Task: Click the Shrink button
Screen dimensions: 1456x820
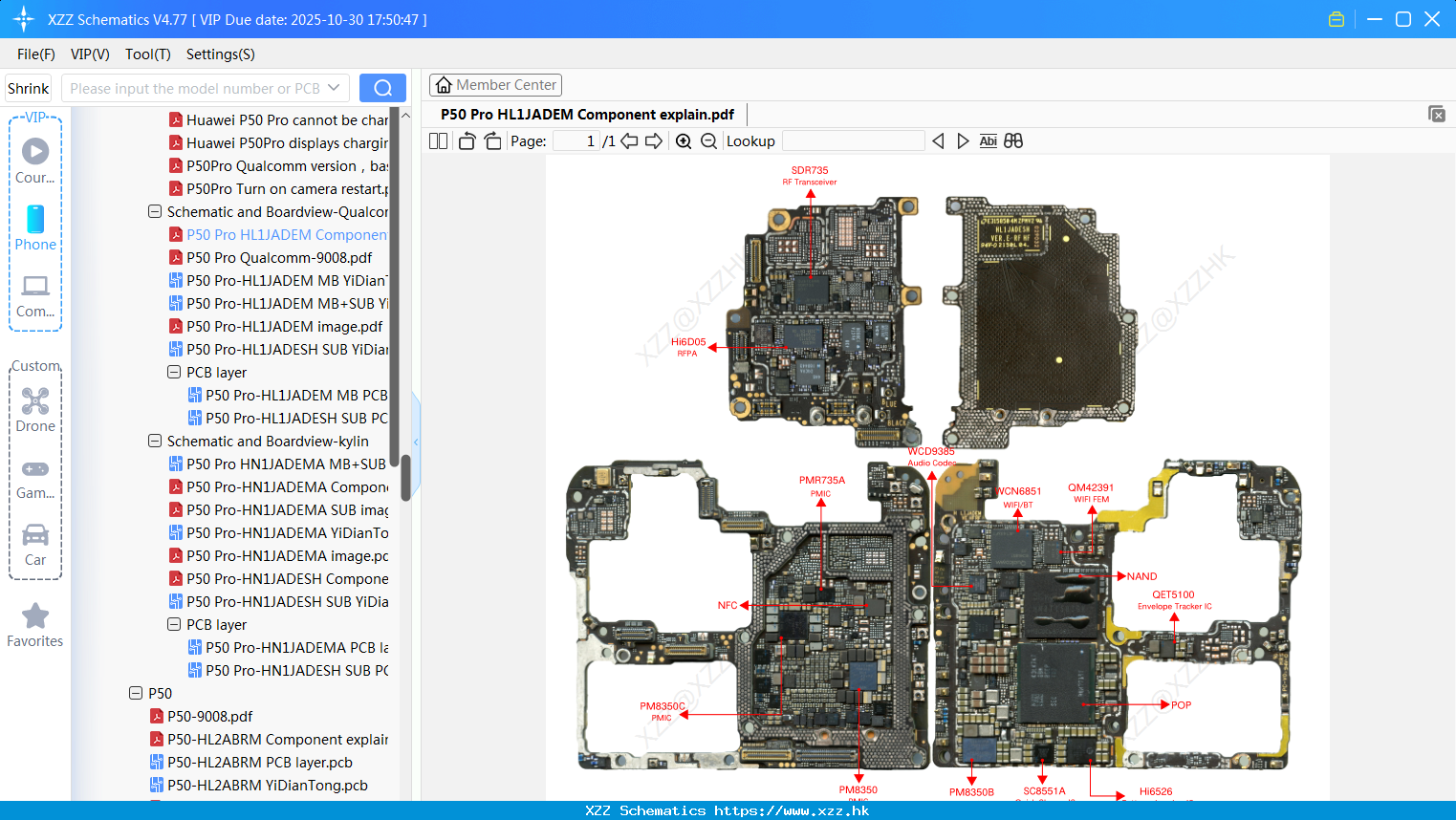Action: click(29, 88)
